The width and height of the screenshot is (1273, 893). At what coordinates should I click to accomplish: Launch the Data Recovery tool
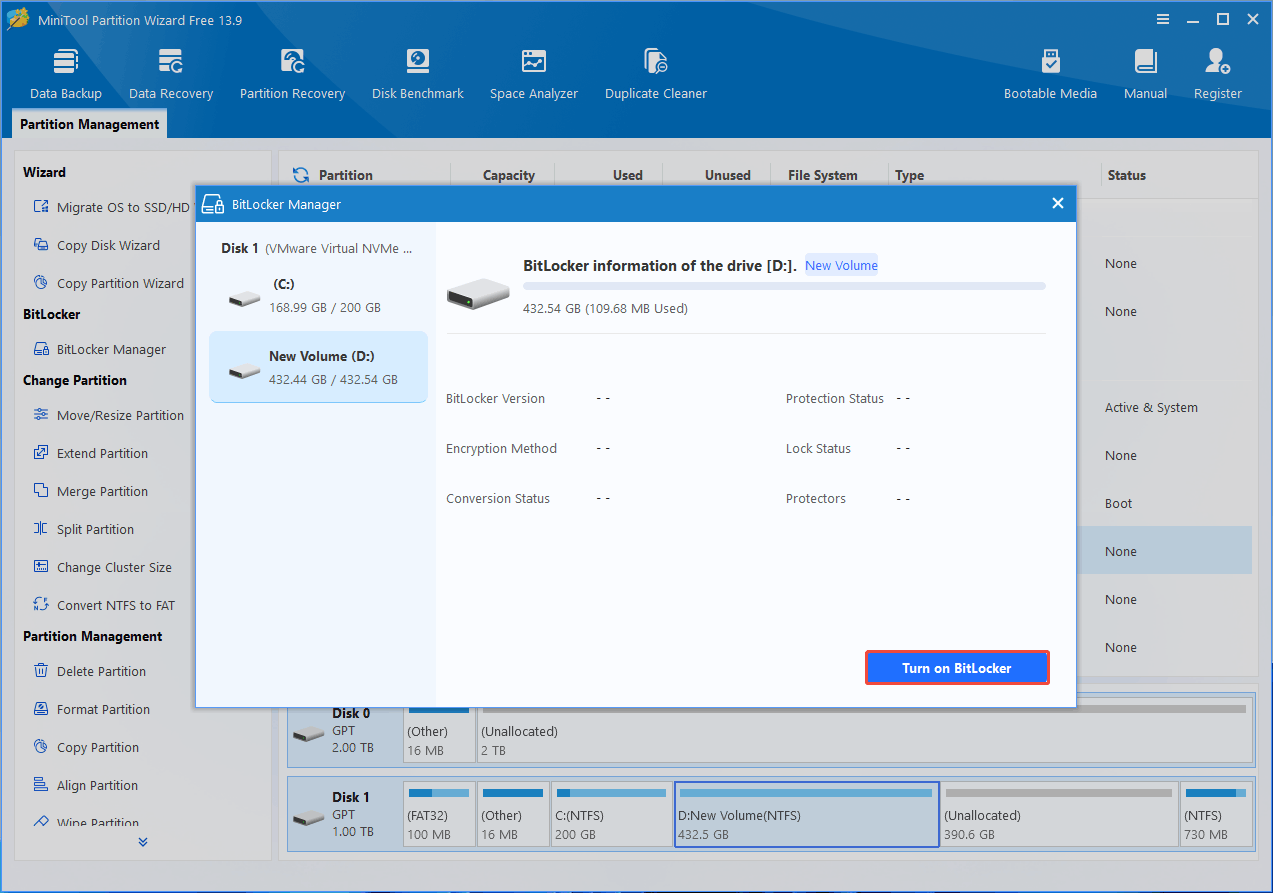[171, 74]
